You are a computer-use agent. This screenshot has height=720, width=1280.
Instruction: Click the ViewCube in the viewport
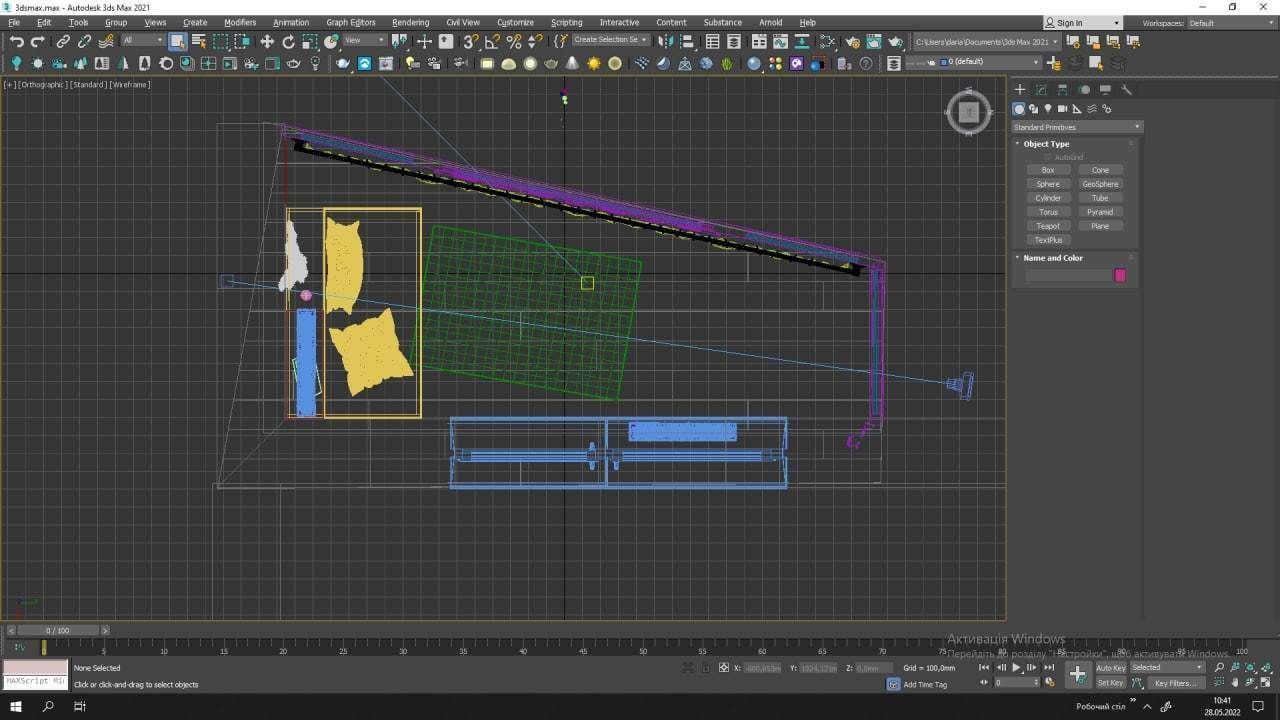click(x=968, y=113)
